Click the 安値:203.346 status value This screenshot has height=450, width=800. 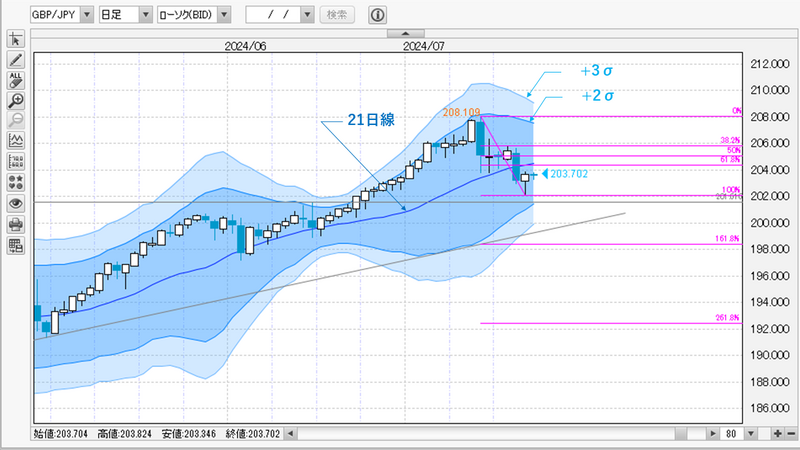(x=189, y=434)
